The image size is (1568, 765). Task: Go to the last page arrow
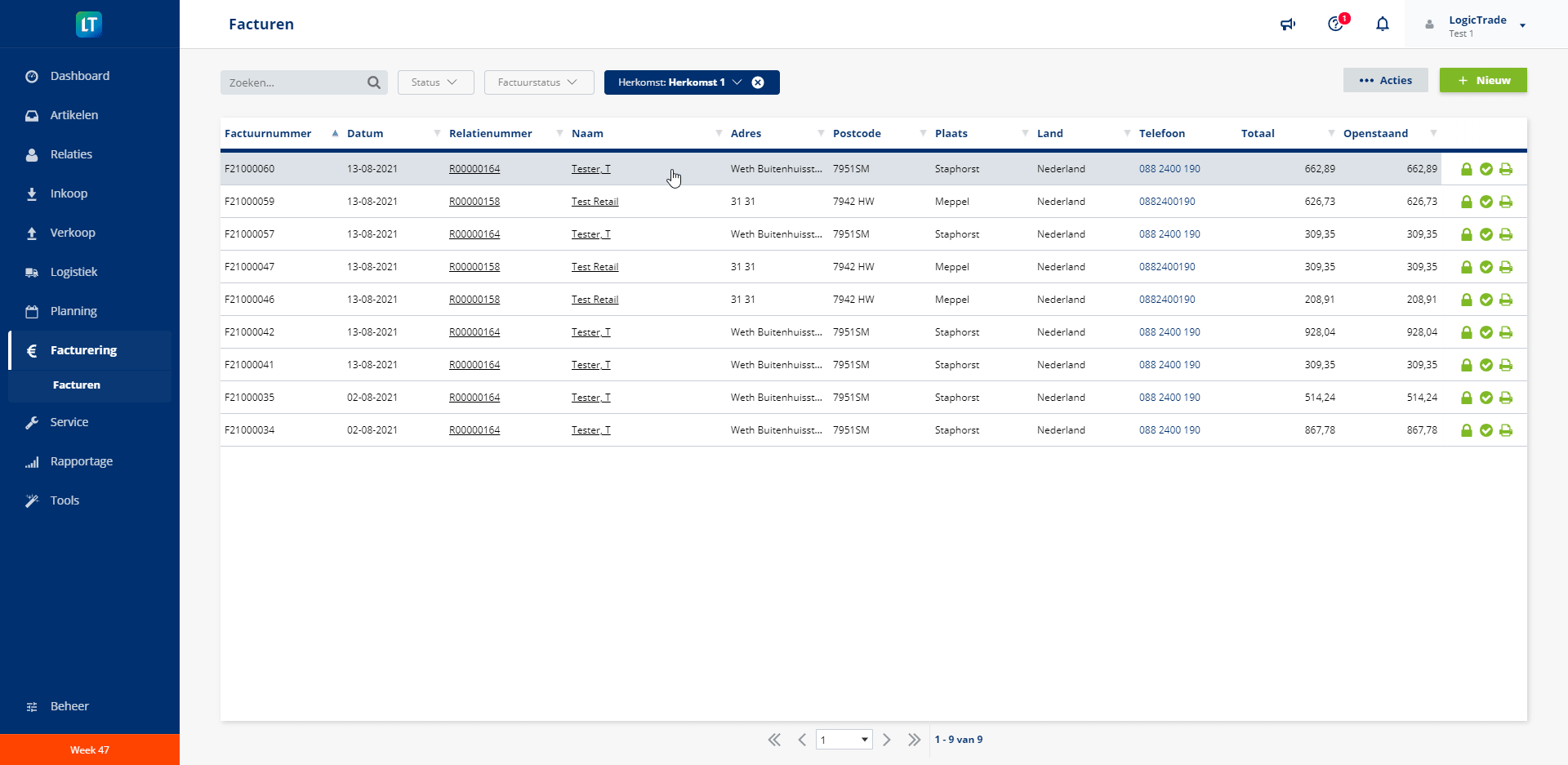pyautogui.click(x=914, y=740)
